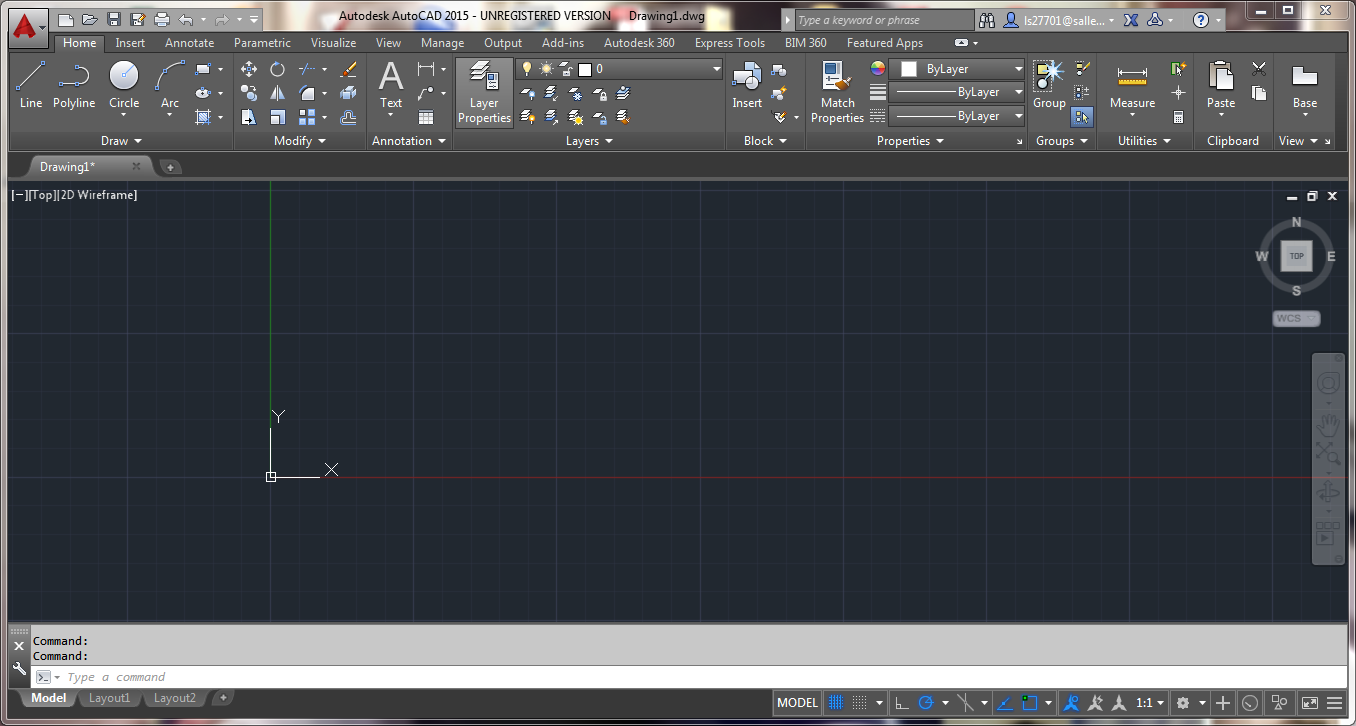The height and width of the screenshot is (726, 1356).
Task: Switch to the Annotate ribbon tab
Action: pos(189,43)
